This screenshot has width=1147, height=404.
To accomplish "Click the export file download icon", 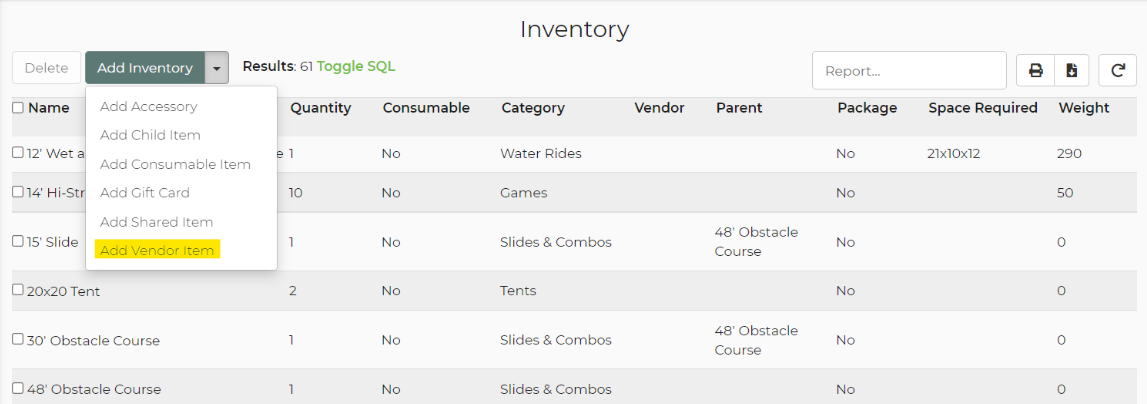I will click(1072, 71).
